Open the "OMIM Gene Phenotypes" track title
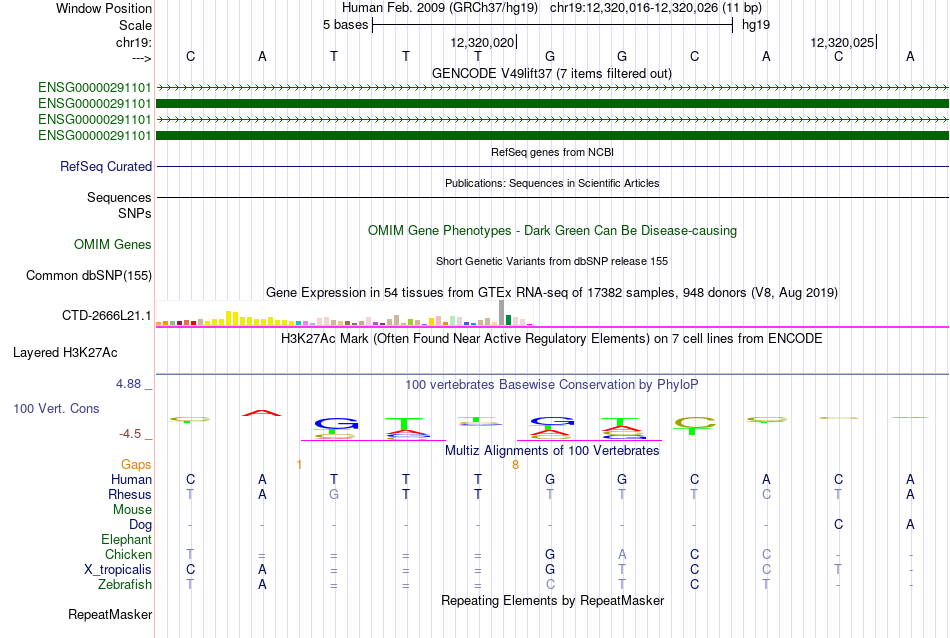 552,231
